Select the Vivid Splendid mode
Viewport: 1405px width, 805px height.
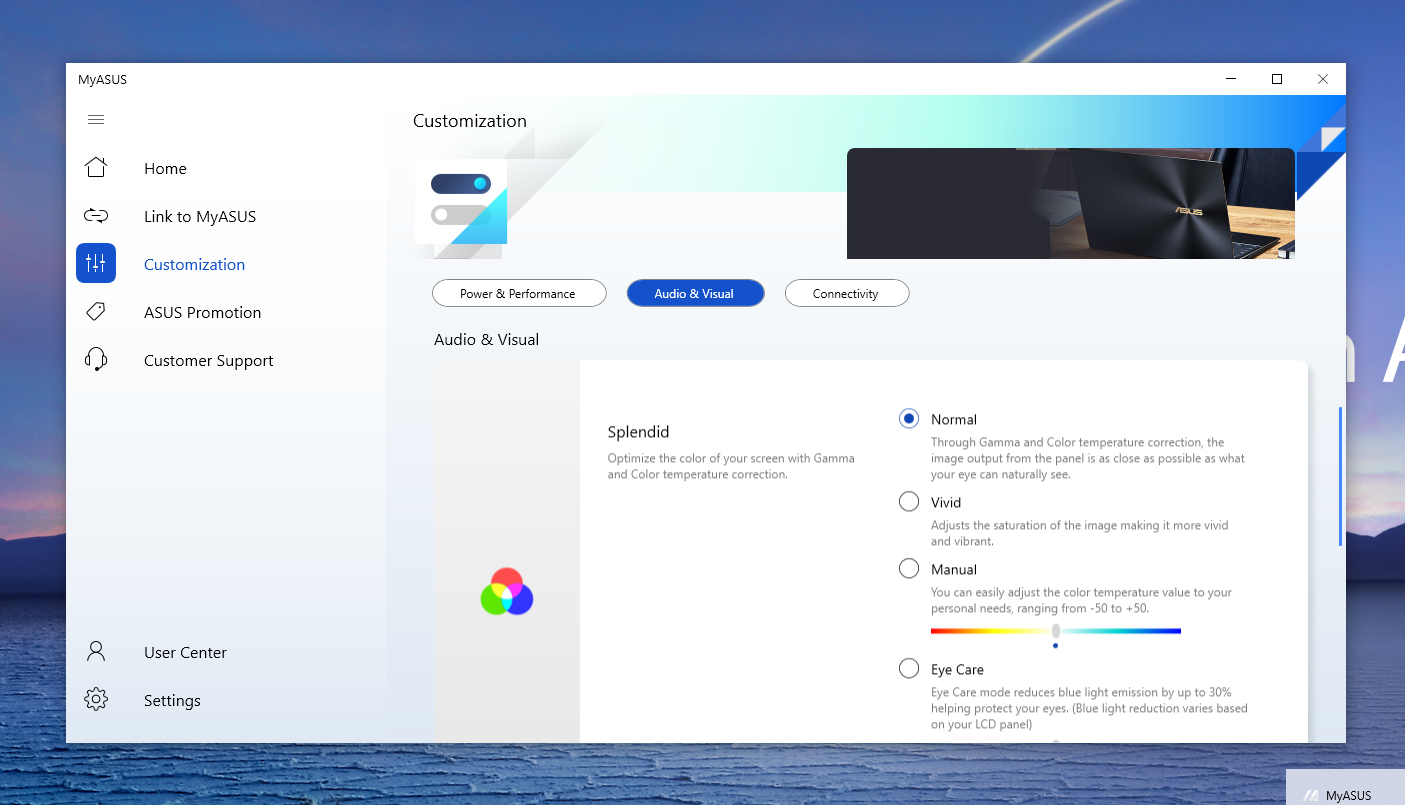(909, 502)
